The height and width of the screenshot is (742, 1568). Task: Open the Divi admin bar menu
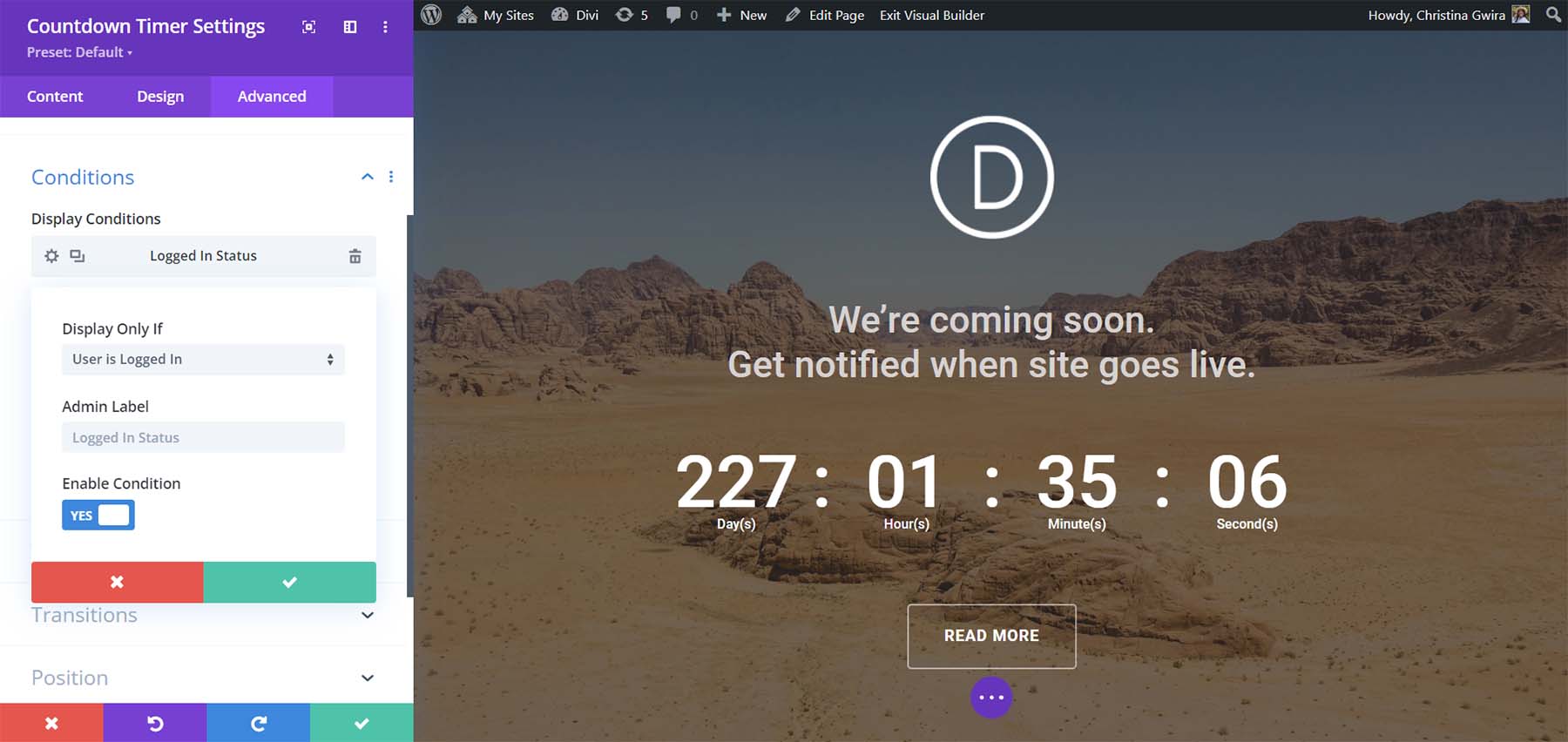(x=575, y=15)
